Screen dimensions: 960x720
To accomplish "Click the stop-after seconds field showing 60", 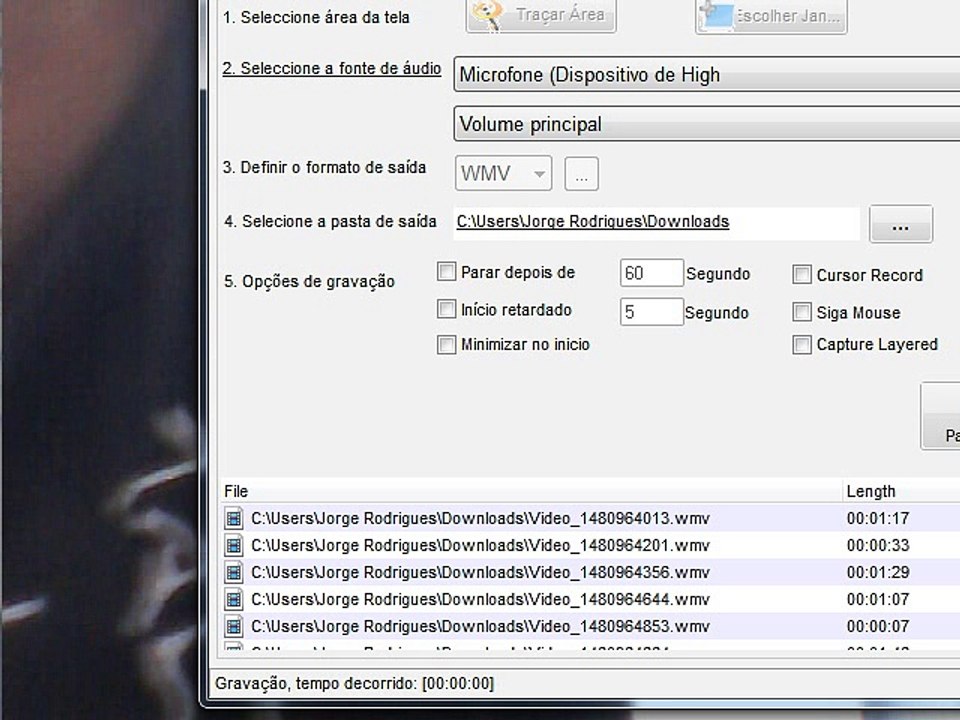I will [x=651, y=272].
